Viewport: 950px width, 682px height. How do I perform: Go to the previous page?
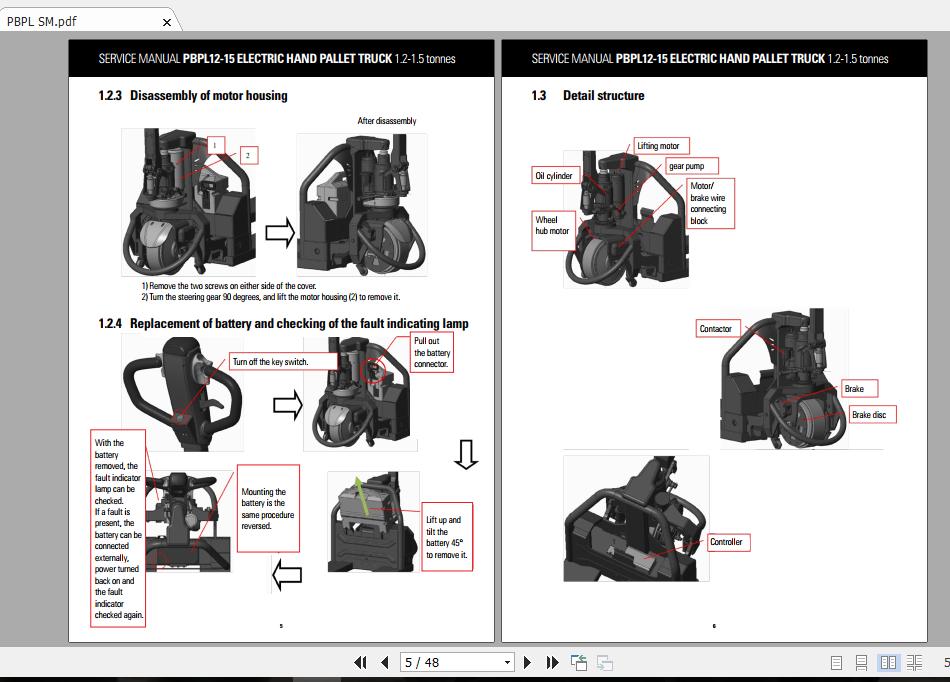tap(385, 662)
